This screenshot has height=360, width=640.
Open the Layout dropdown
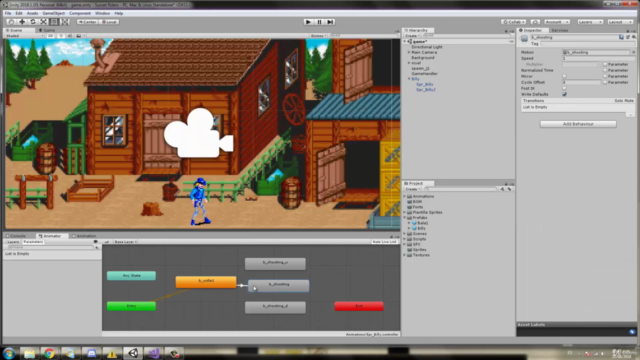(620, 22)
